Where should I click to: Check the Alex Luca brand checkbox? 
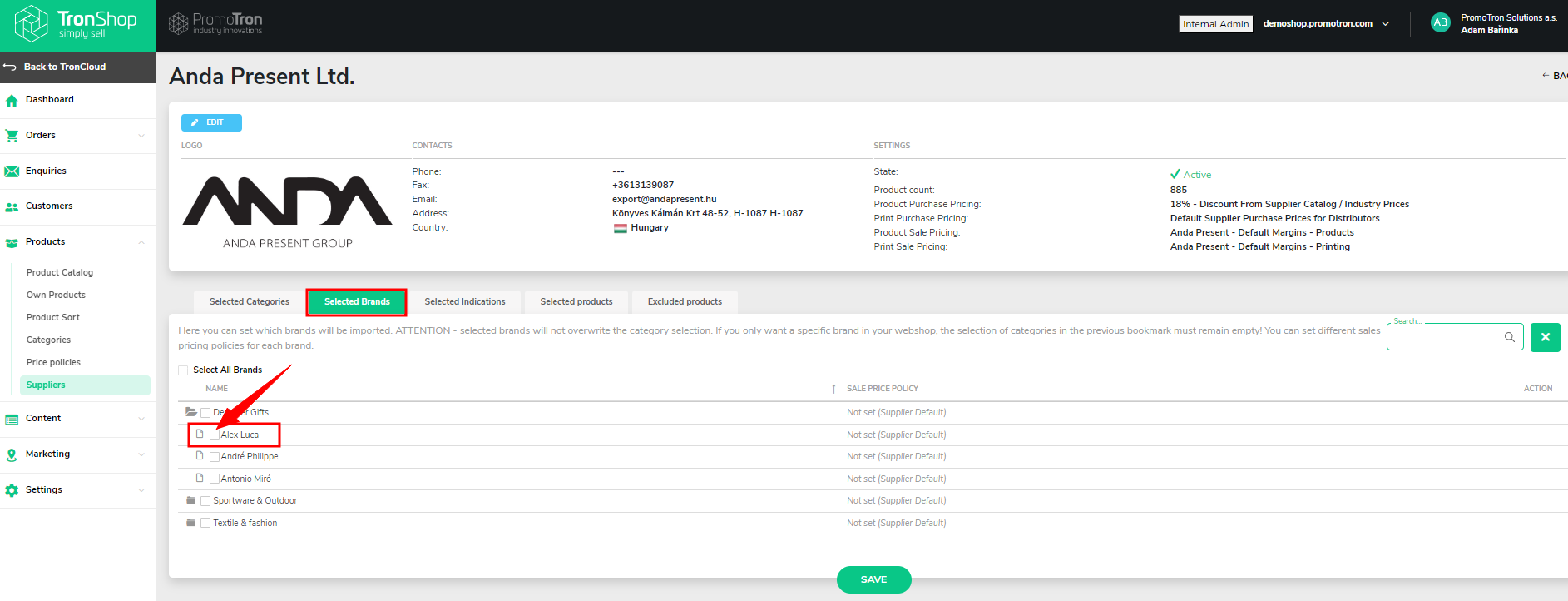click(x=215, y=435)
